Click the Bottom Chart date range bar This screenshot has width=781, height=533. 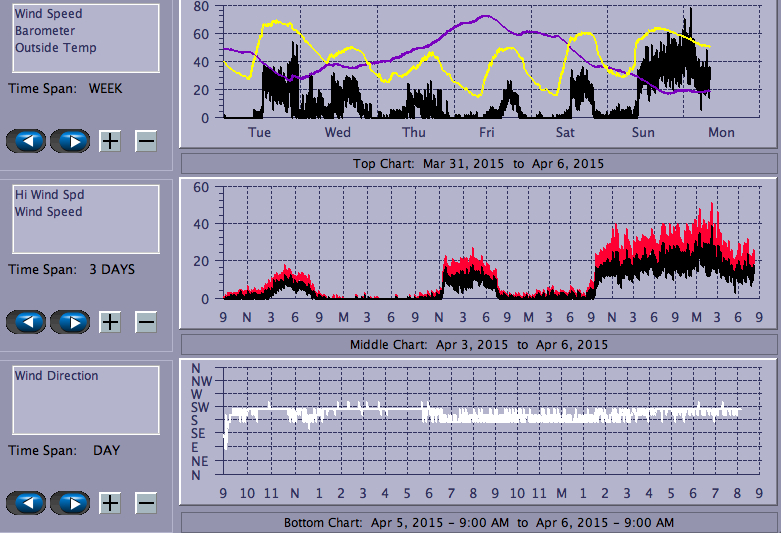click(478, 522)
